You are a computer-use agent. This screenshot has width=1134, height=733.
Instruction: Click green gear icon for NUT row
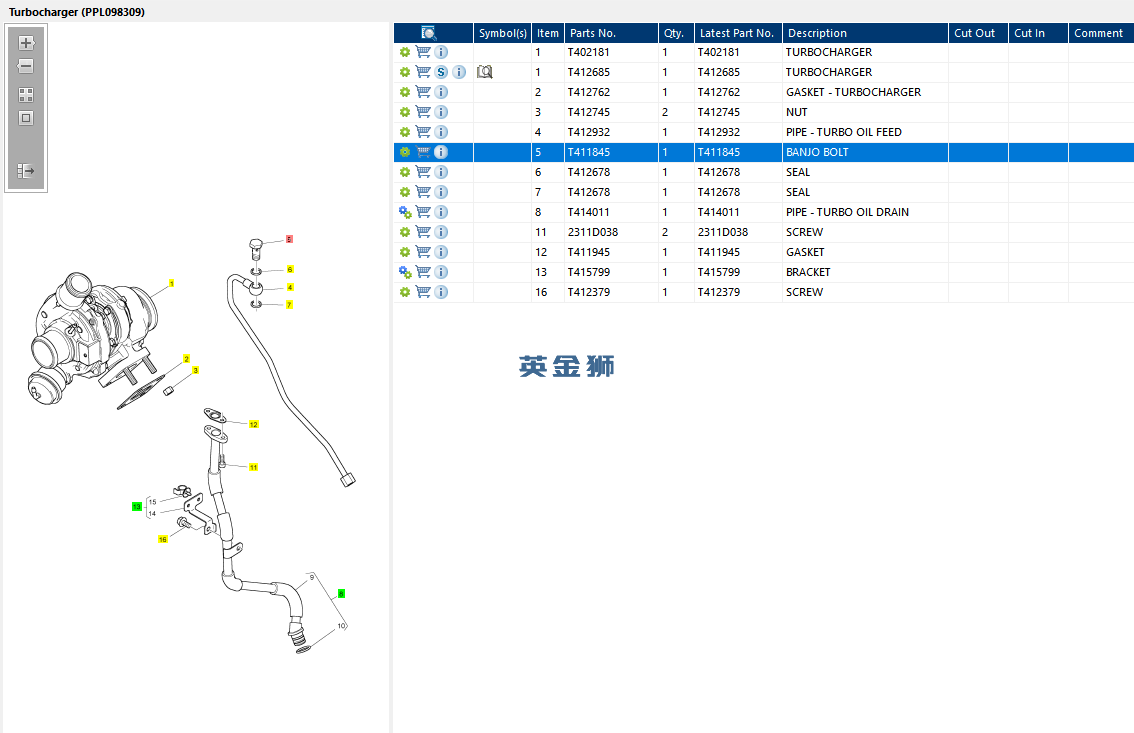pos(405,112)
